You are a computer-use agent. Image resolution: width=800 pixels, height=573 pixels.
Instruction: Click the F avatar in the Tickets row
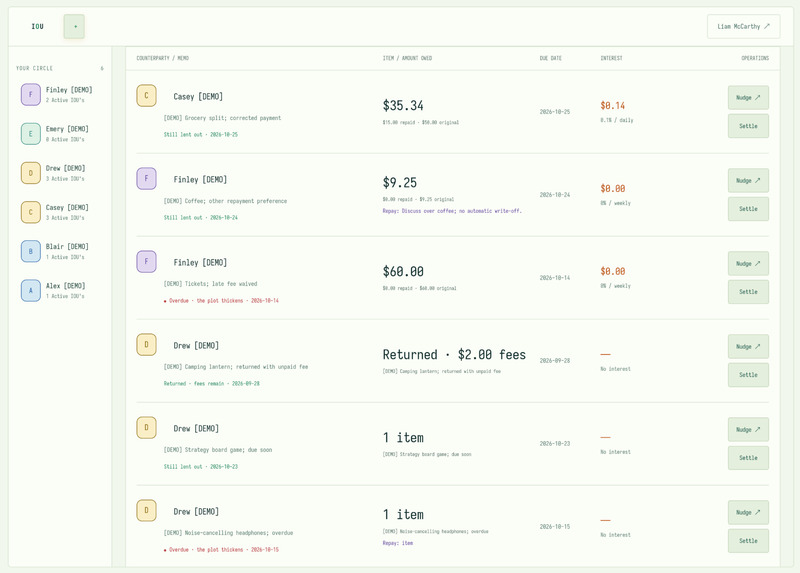click(146, 262)
